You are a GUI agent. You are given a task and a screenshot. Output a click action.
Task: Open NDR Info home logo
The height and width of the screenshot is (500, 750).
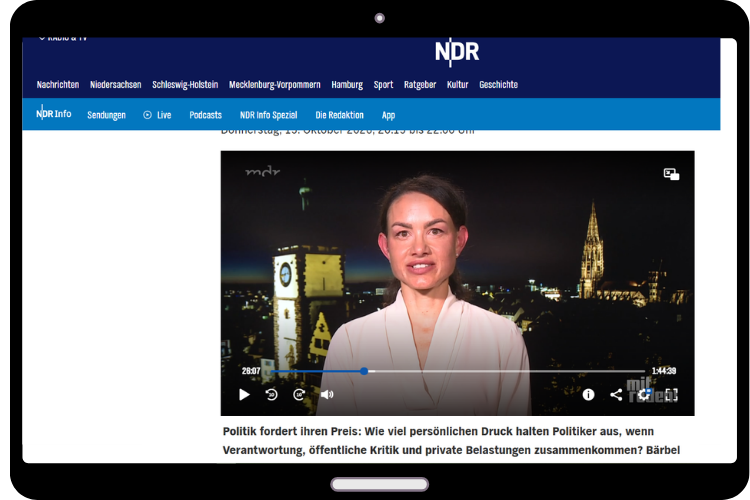pyautogui.click(x=54, y=114)
